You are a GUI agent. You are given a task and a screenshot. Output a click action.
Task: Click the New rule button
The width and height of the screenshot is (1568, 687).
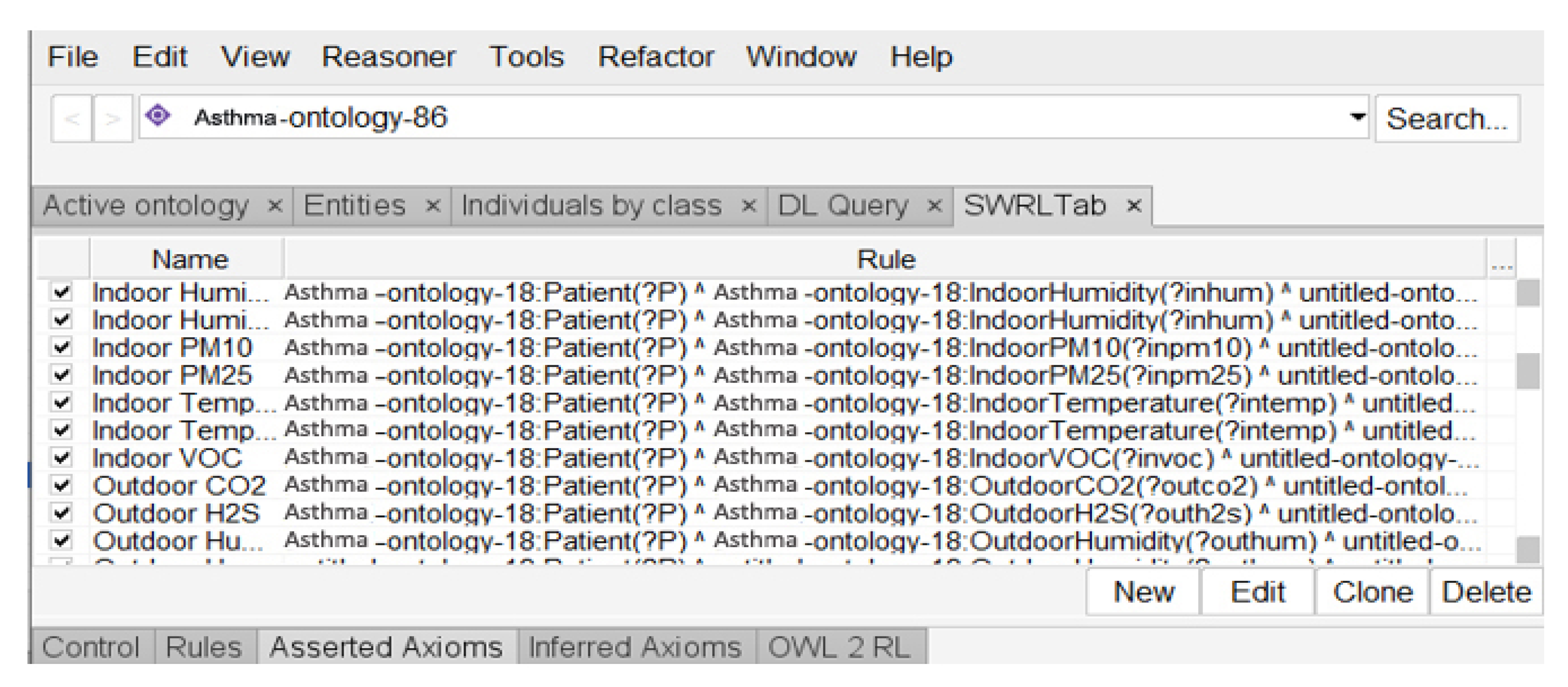click(1143, 592)
